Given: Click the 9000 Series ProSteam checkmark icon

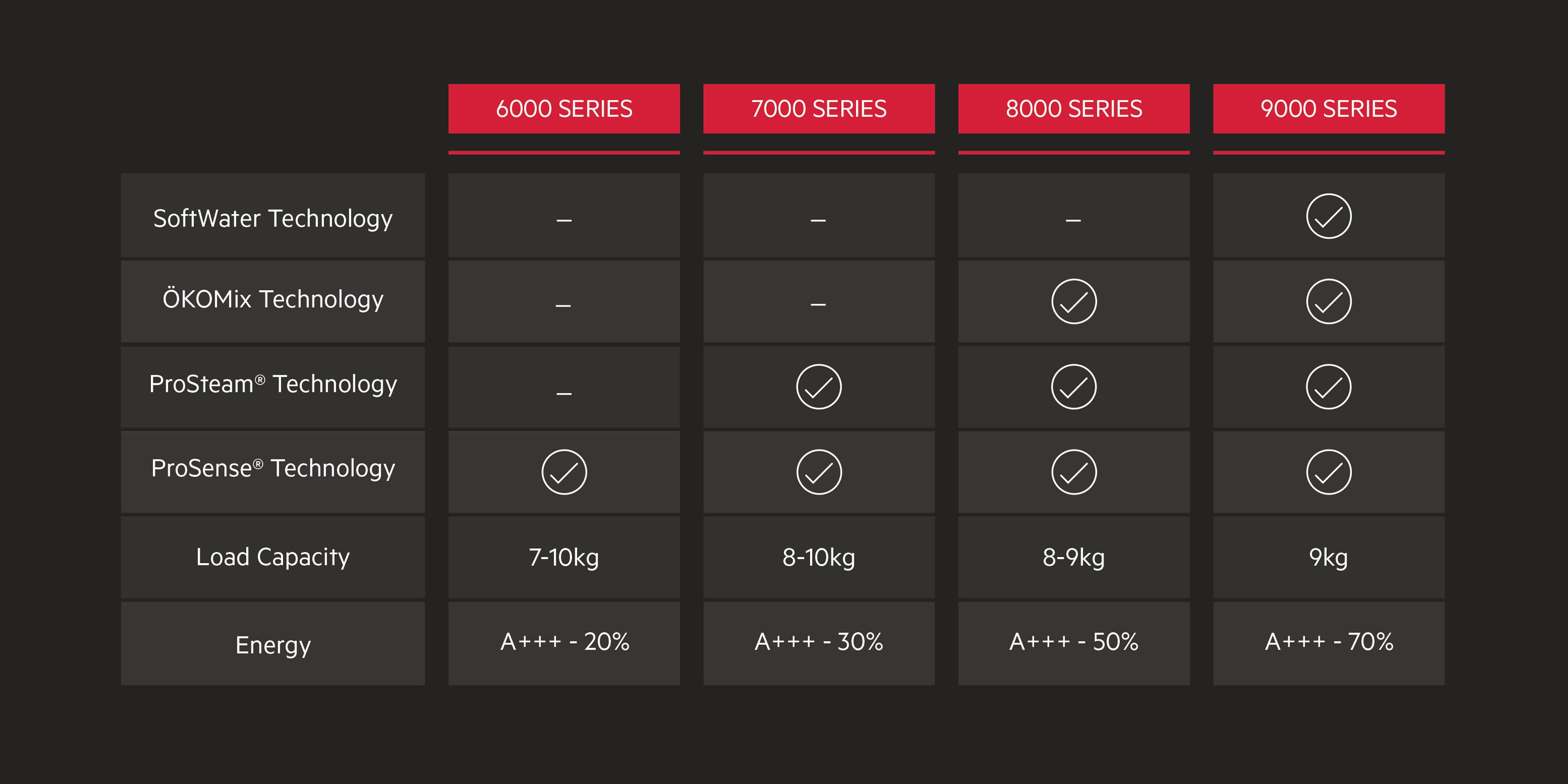Looking at the screenshot, I should tap(1328, 387).
